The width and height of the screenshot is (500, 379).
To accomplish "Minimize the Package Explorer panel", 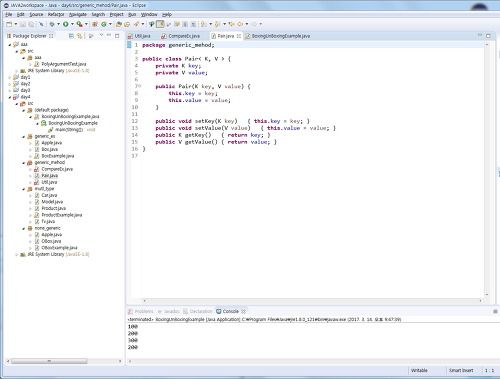I will [x=109, y=35].
